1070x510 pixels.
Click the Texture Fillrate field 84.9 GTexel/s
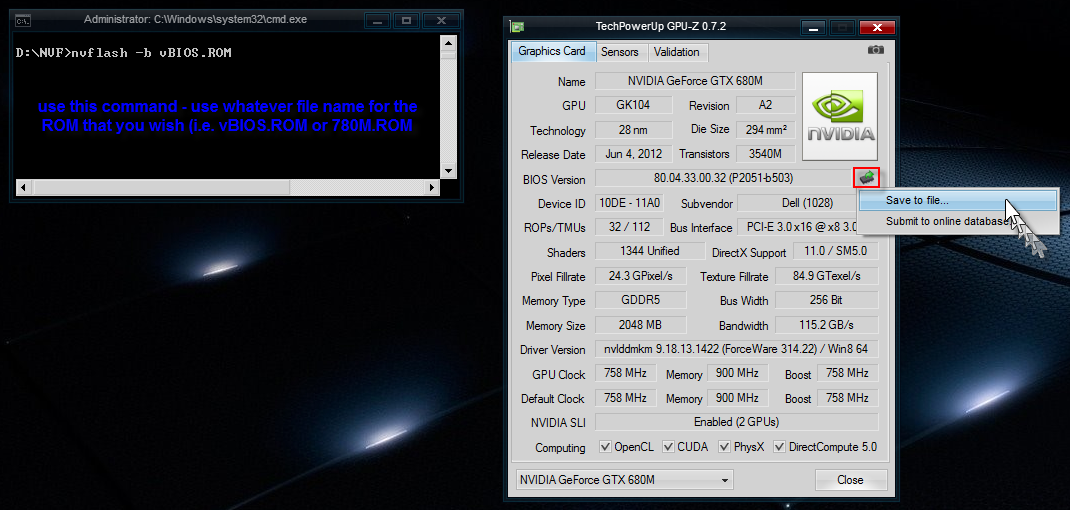[826, 276]
